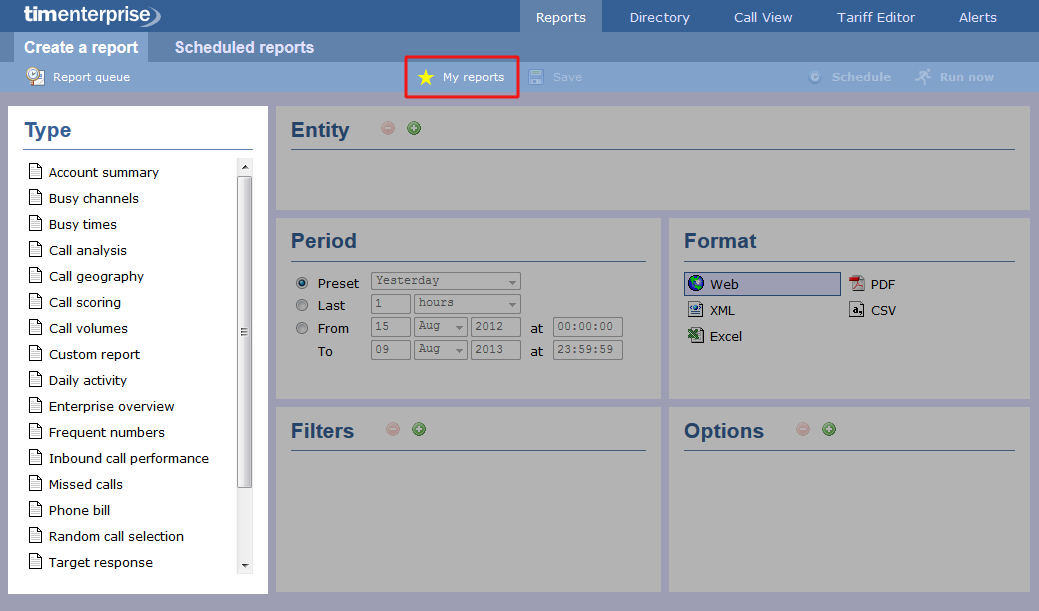The width and height of the screenshot is (1039, 611).
Task: Click the green plus icon beside Entity
Action: [413, 128]
